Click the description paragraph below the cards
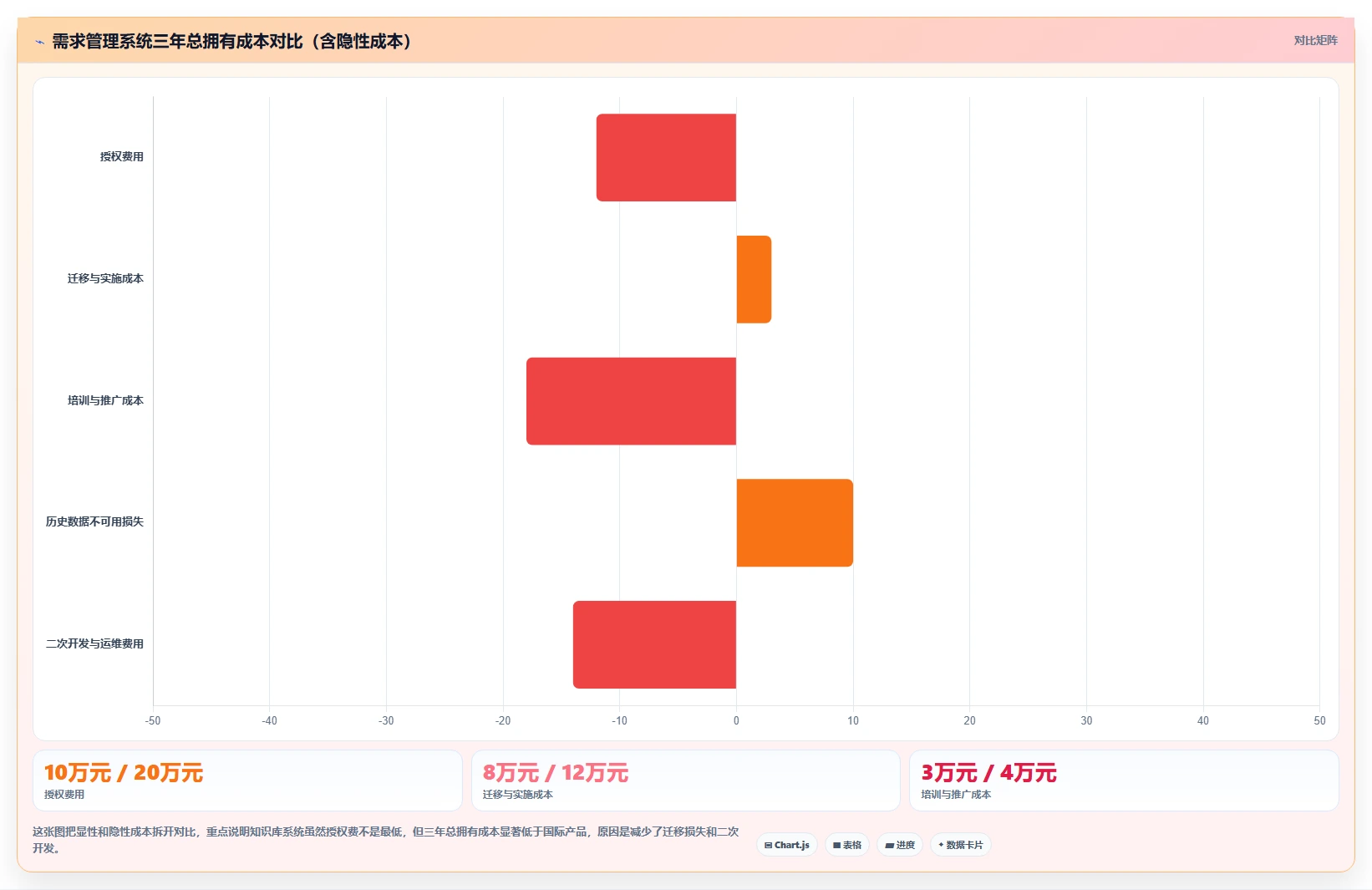The image size is (1372, 890). coord(386,840)
